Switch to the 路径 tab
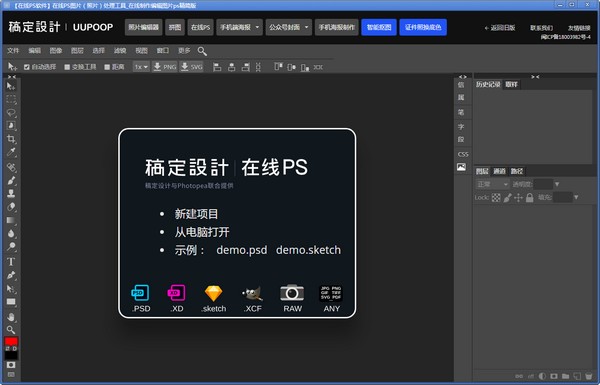Viewport: 600px width, 385px height. pyautogui.click(x=517, y=171)
